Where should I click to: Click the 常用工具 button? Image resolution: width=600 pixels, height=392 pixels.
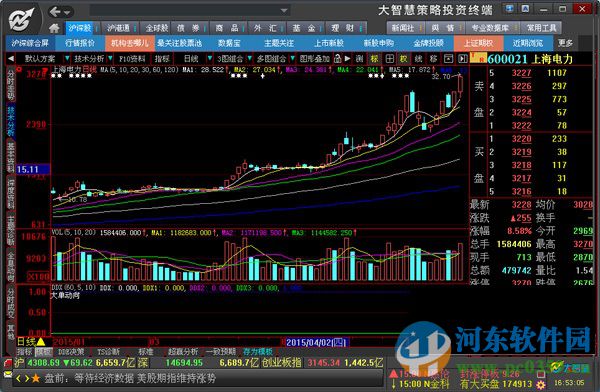(x=541, y=28)
